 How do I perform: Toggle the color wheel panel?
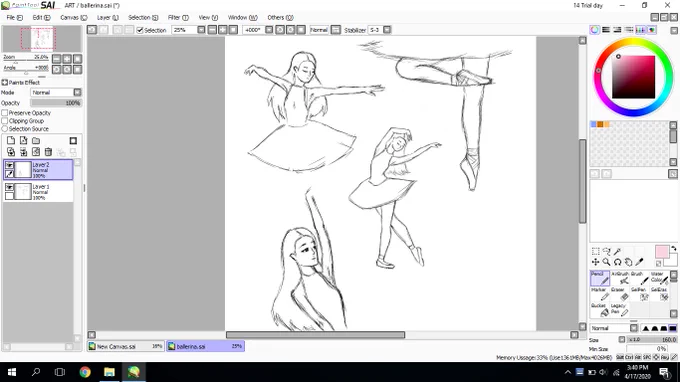(x=595, y=30)
